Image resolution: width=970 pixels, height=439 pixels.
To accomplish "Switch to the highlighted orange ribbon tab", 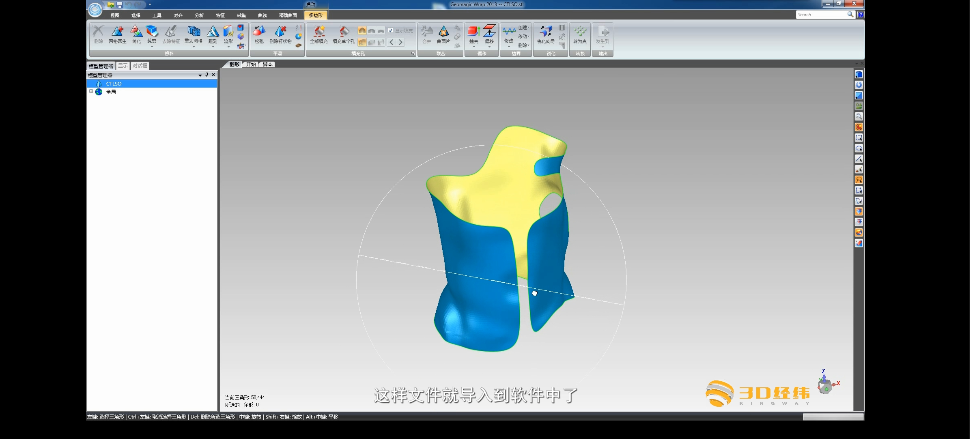I will (315, 16).
